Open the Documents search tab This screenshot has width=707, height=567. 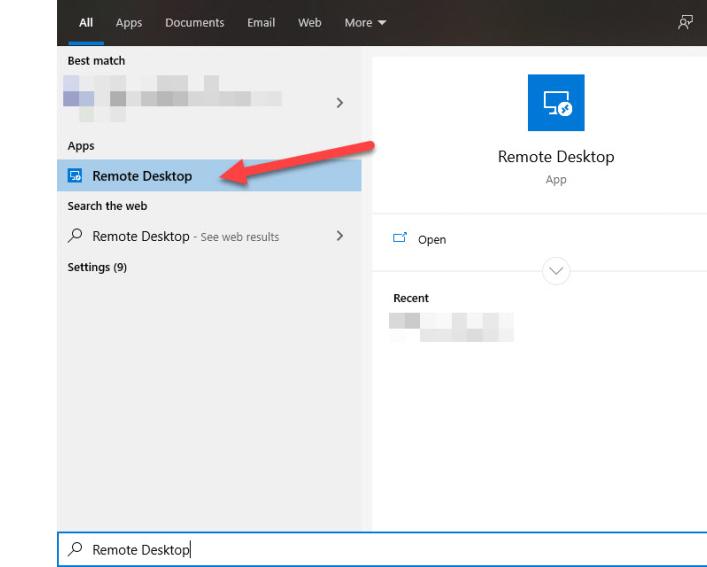tap(194, 23)
